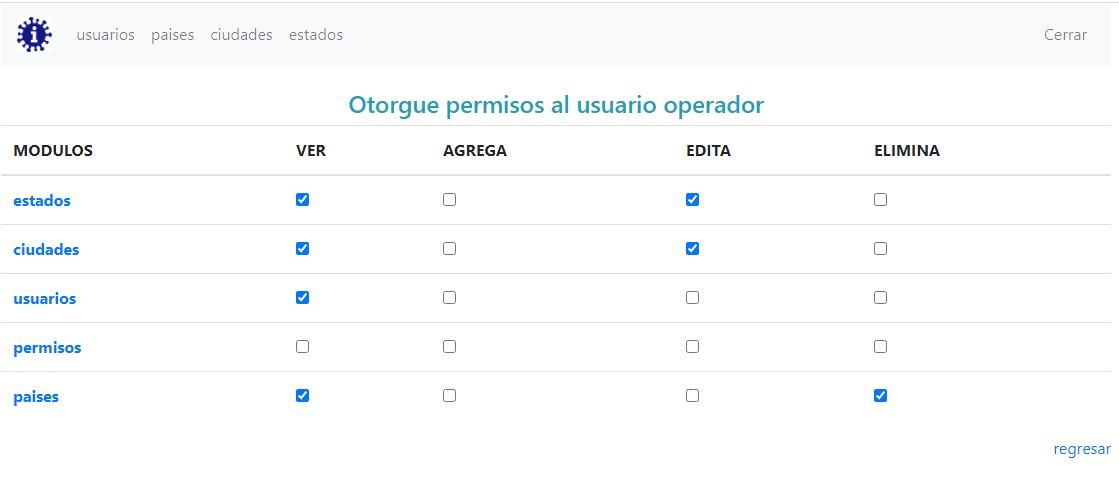1119x477 pixels.
Task: Click the estados module link in table
Action: coord(42,201)
